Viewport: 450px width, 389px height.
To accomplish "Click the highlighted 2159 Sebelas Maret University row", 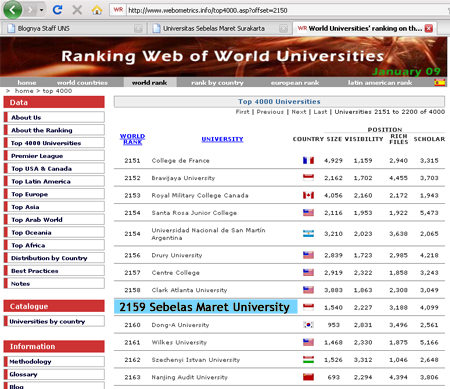I will 205,307.
